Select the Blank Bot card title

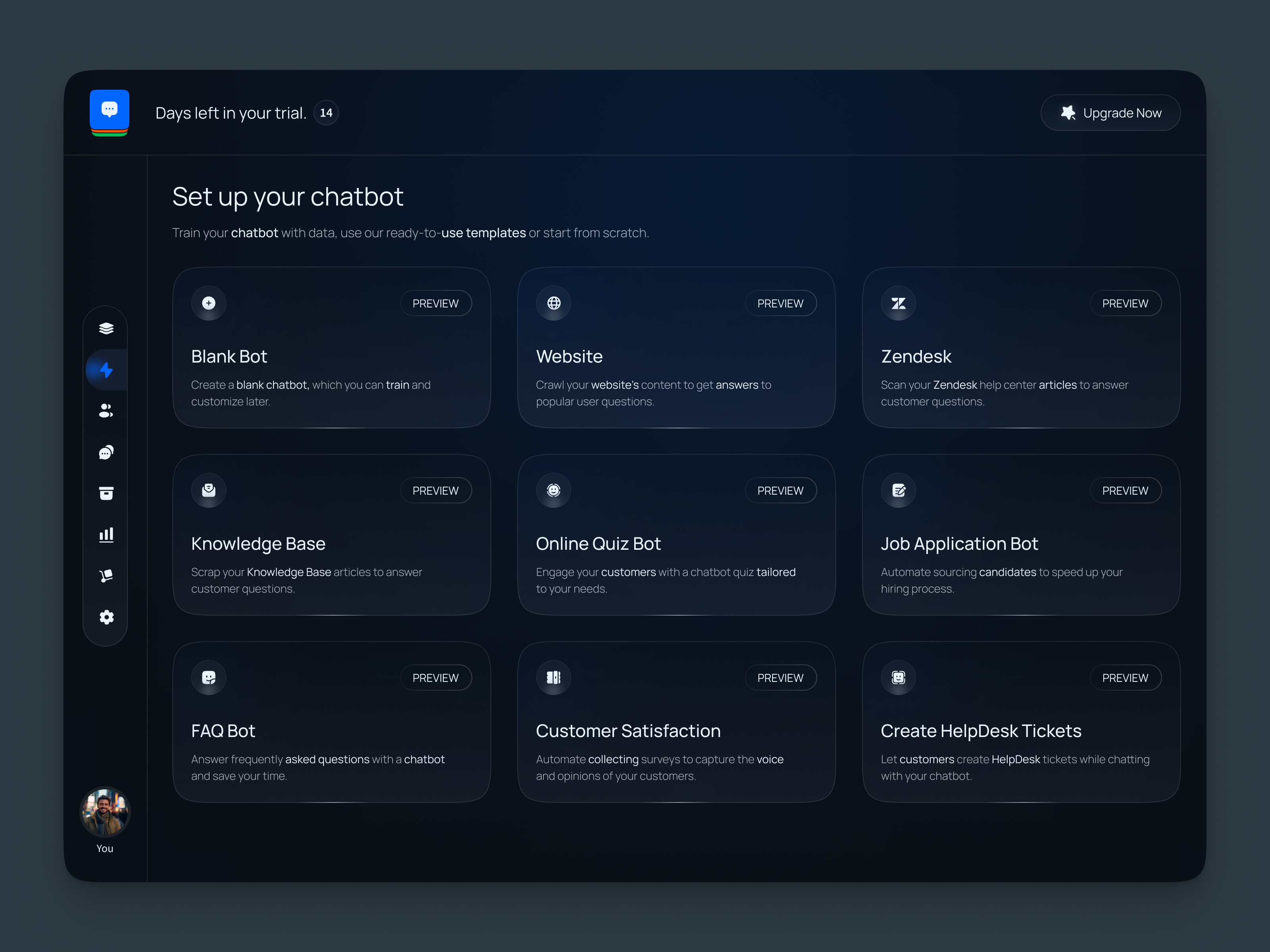229,356
